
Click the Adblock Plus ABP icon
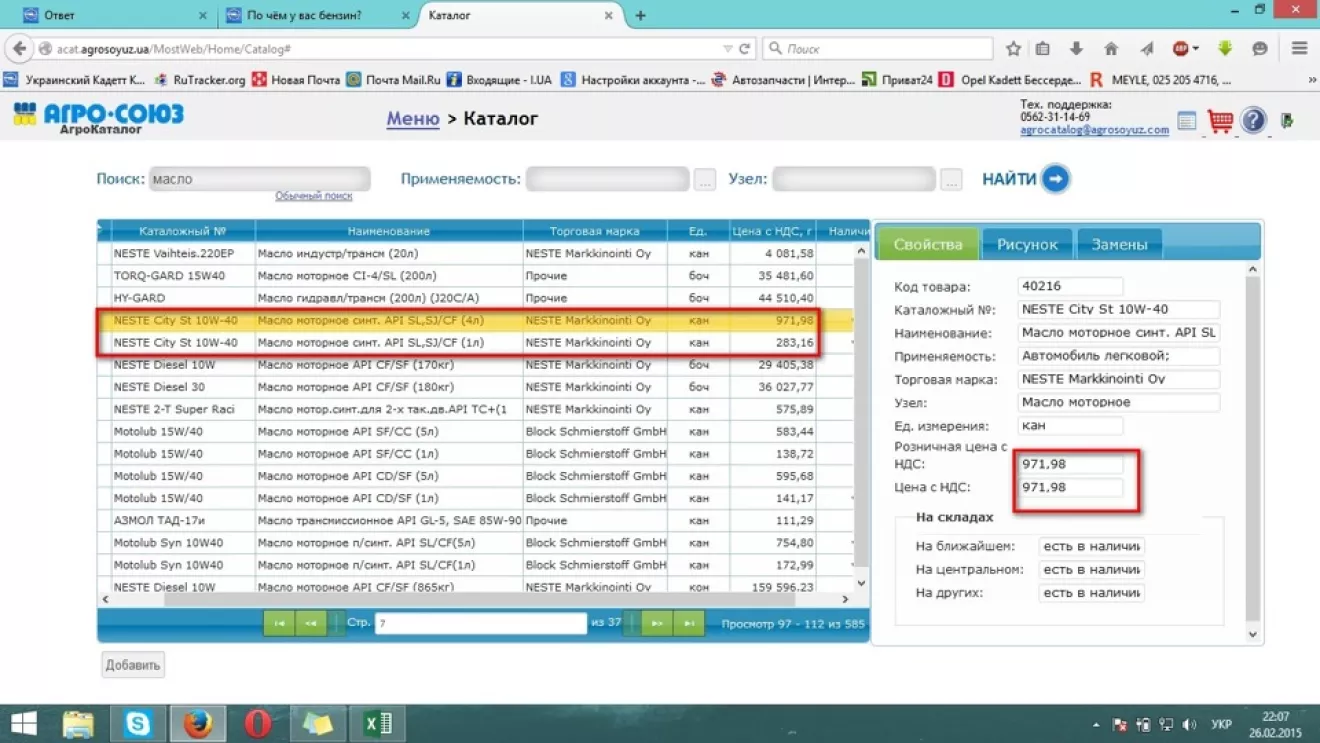coord(1180,48)
